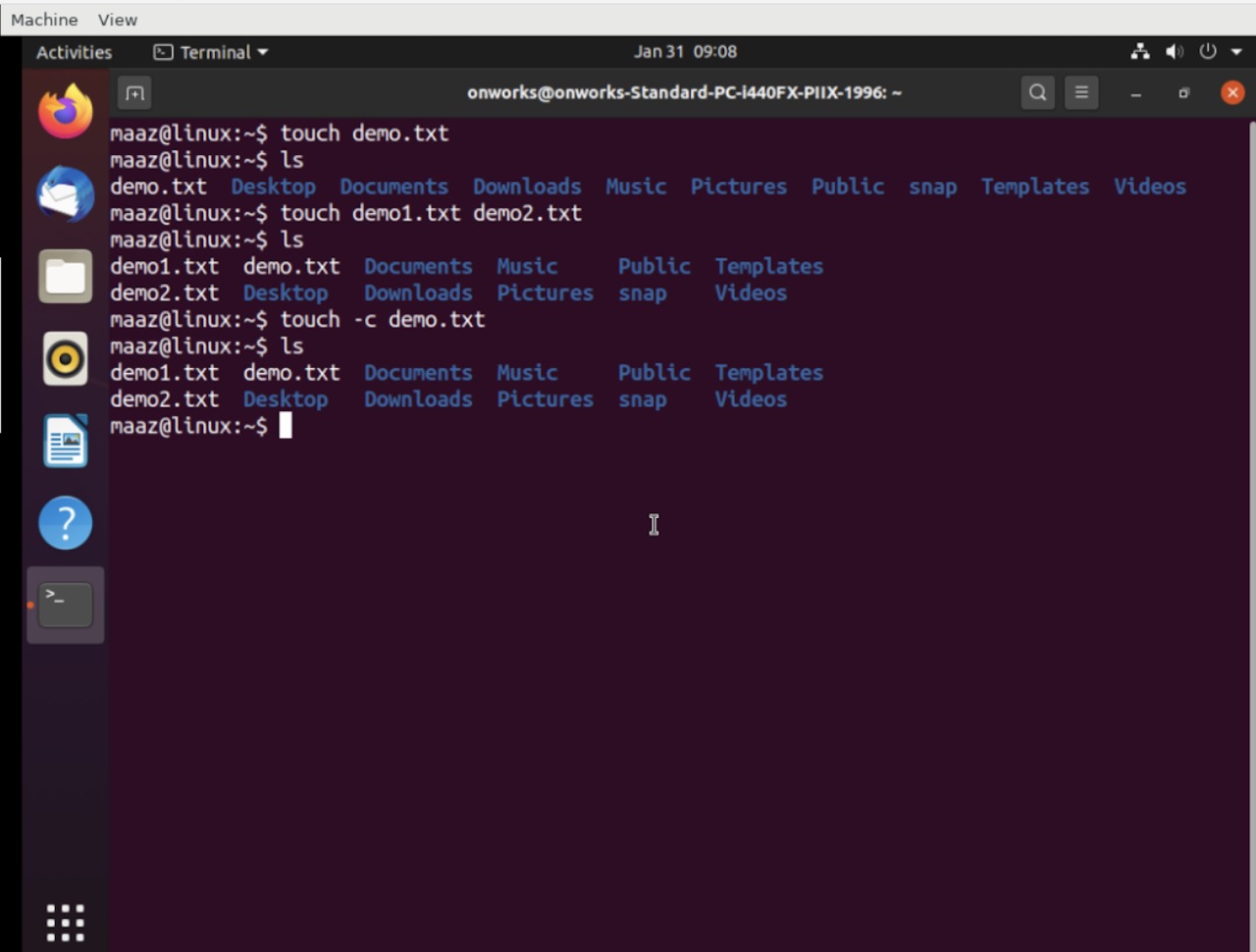Open the clock showing Jan 31 09:08
The width and height of the screenshot is (1256, 952).
pos(685,52)
